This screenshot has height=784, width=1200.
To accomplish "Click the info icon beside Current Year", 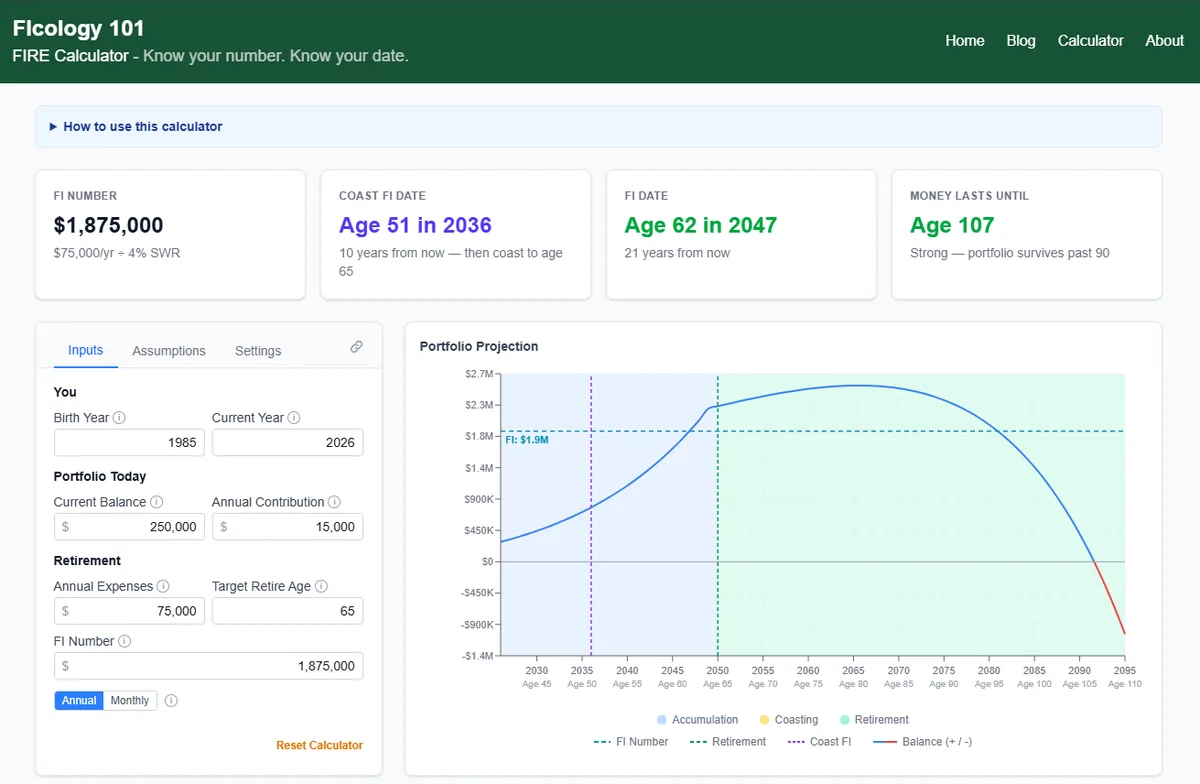I will pos(294,418).
